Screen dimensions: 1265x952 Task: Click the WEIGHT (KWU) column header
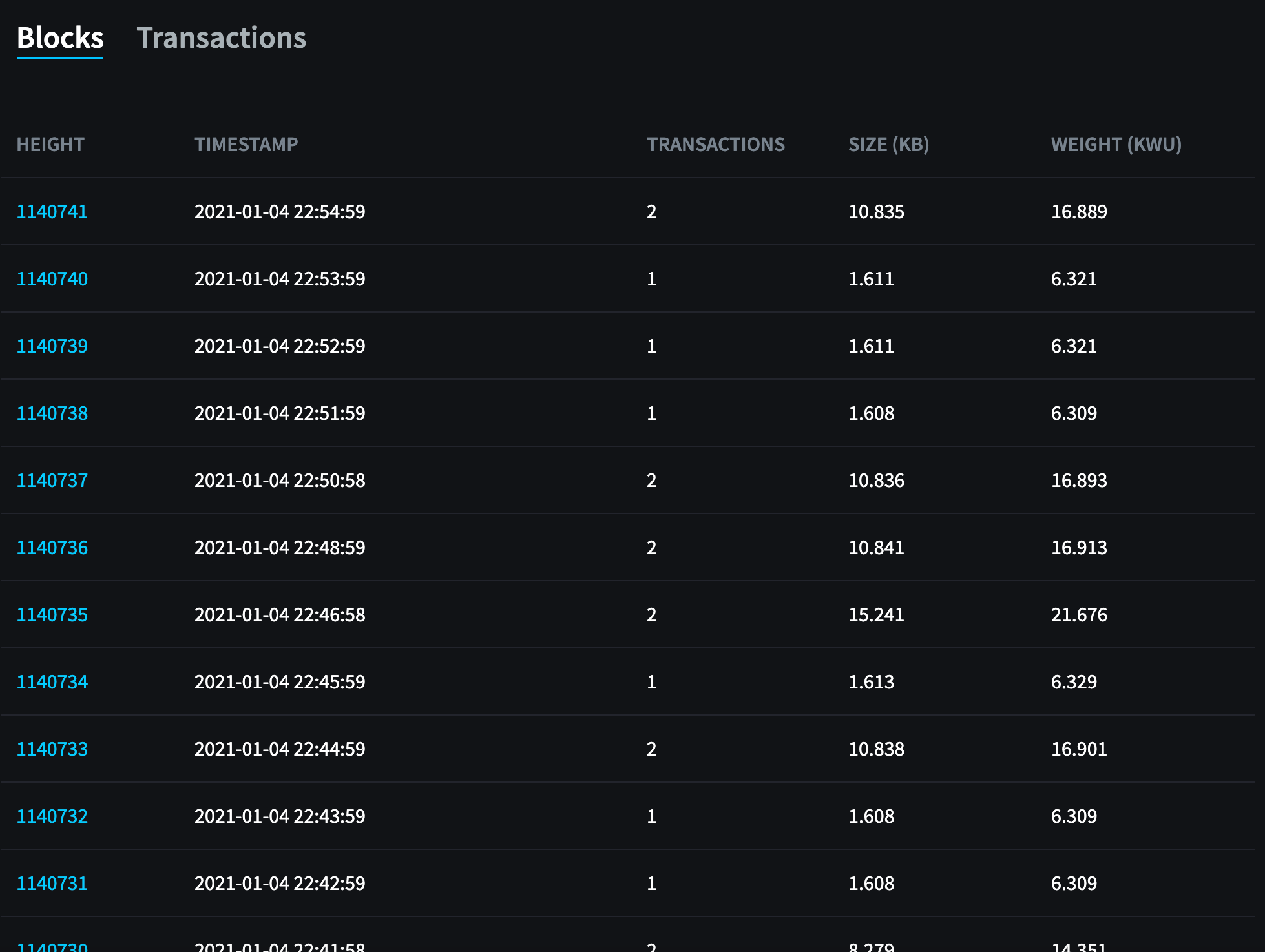(x=1116, y=144)
